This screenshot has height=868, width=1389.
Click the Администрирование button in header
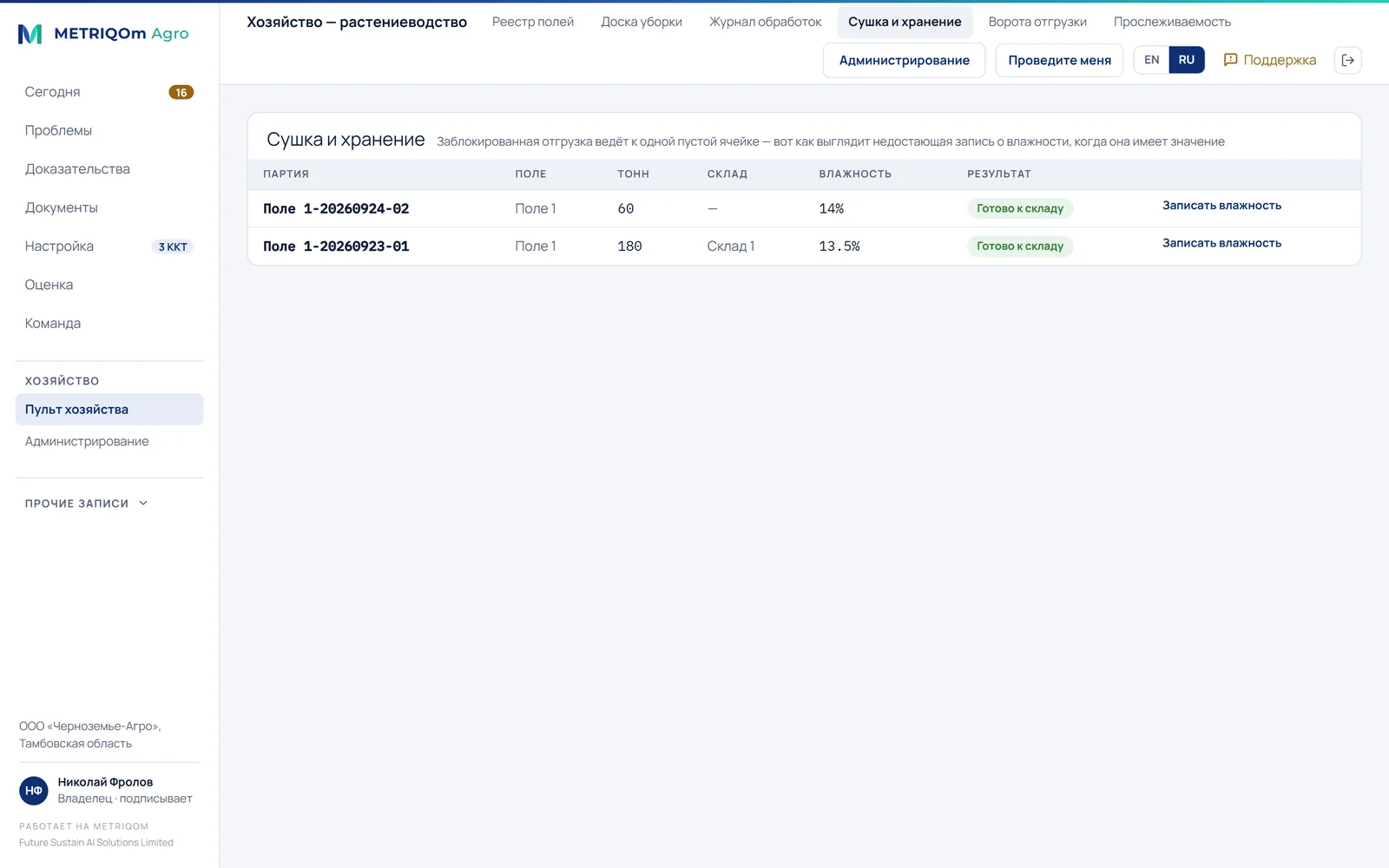(904, 60)
